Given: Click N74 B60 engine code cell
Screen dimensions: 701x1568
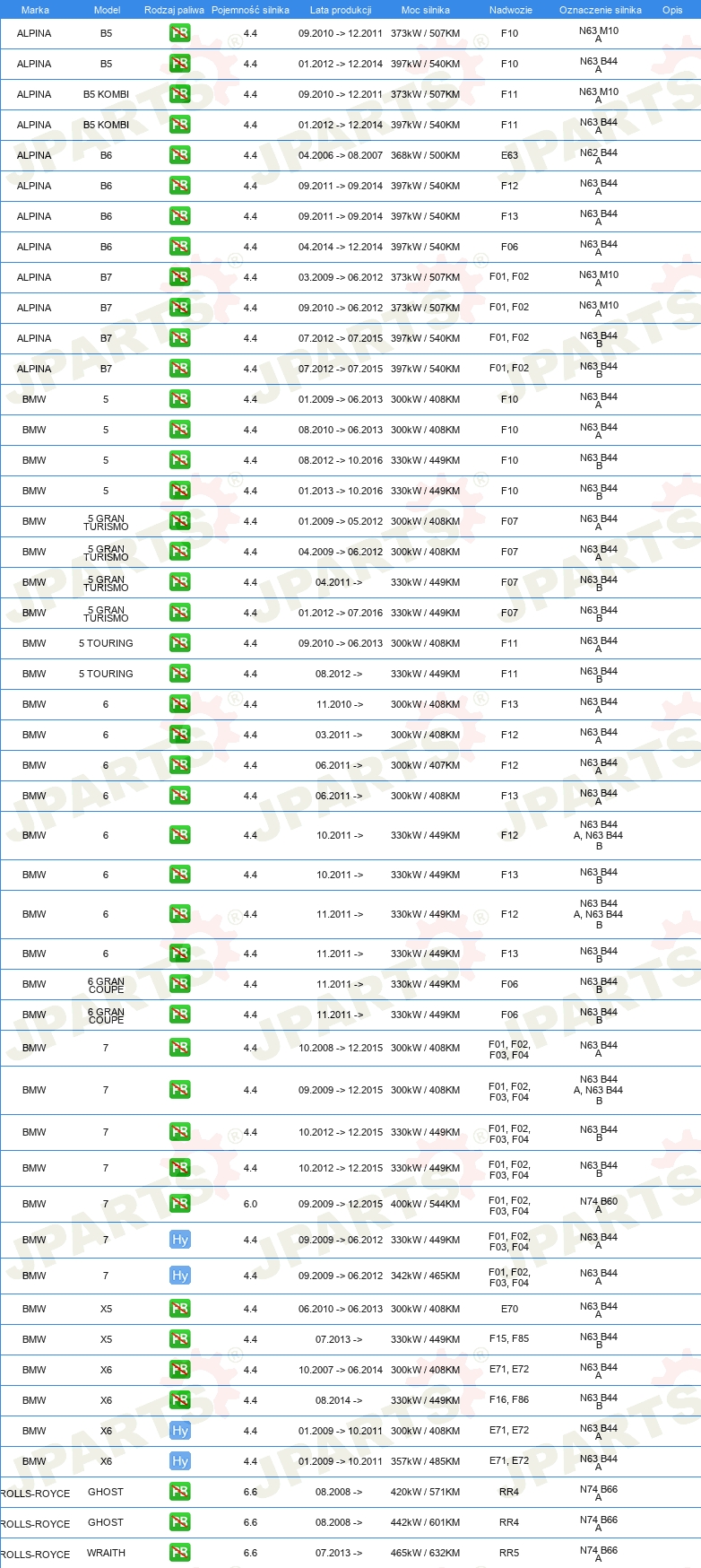Looking at the screenshot, I should [x=599, y=1205].
